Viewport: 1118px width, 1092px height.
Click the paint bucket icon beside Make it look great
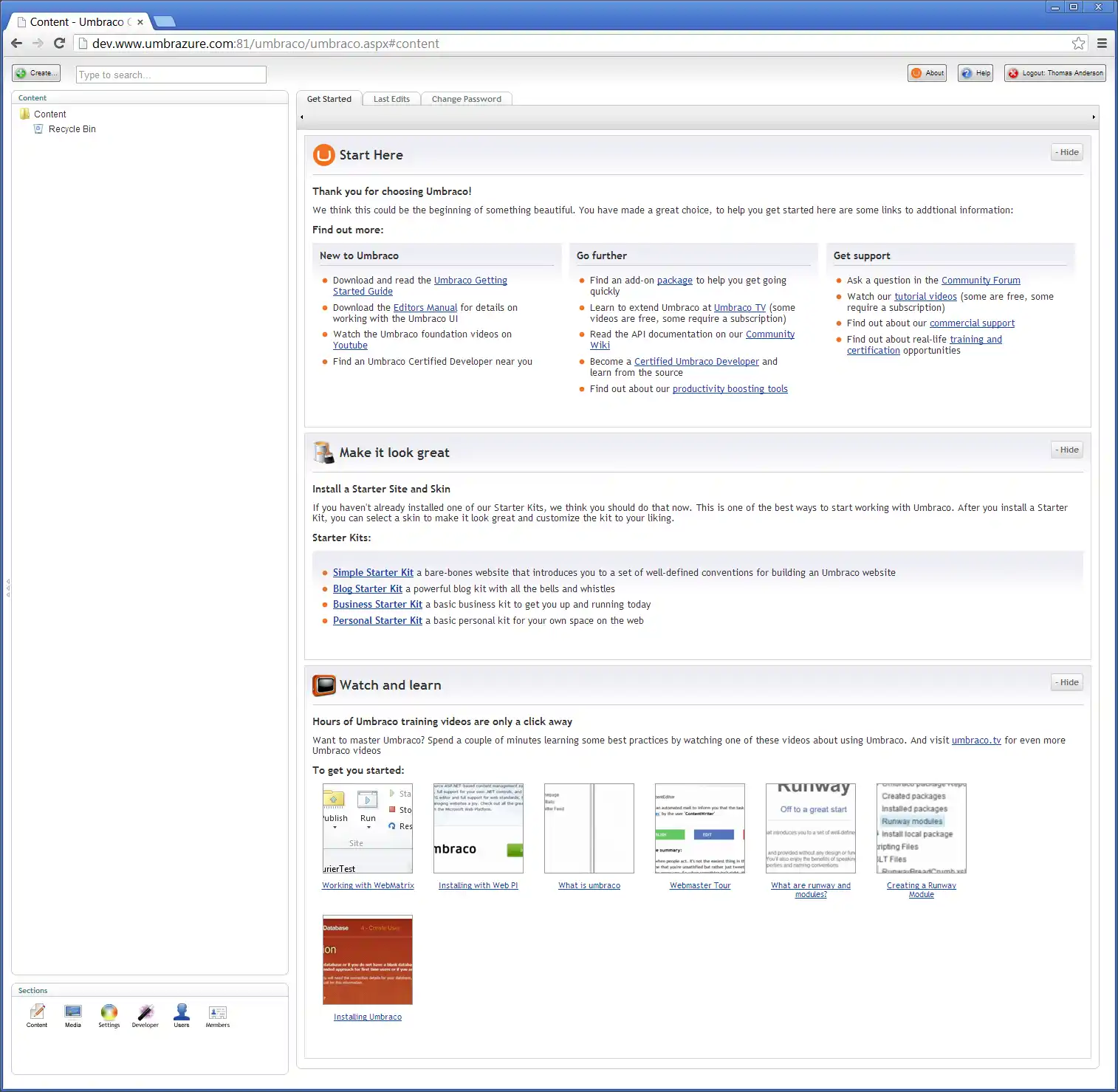click(x=323, y=453)
